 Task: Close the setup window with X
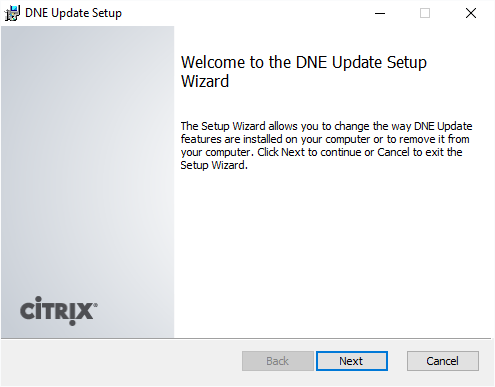471,13
